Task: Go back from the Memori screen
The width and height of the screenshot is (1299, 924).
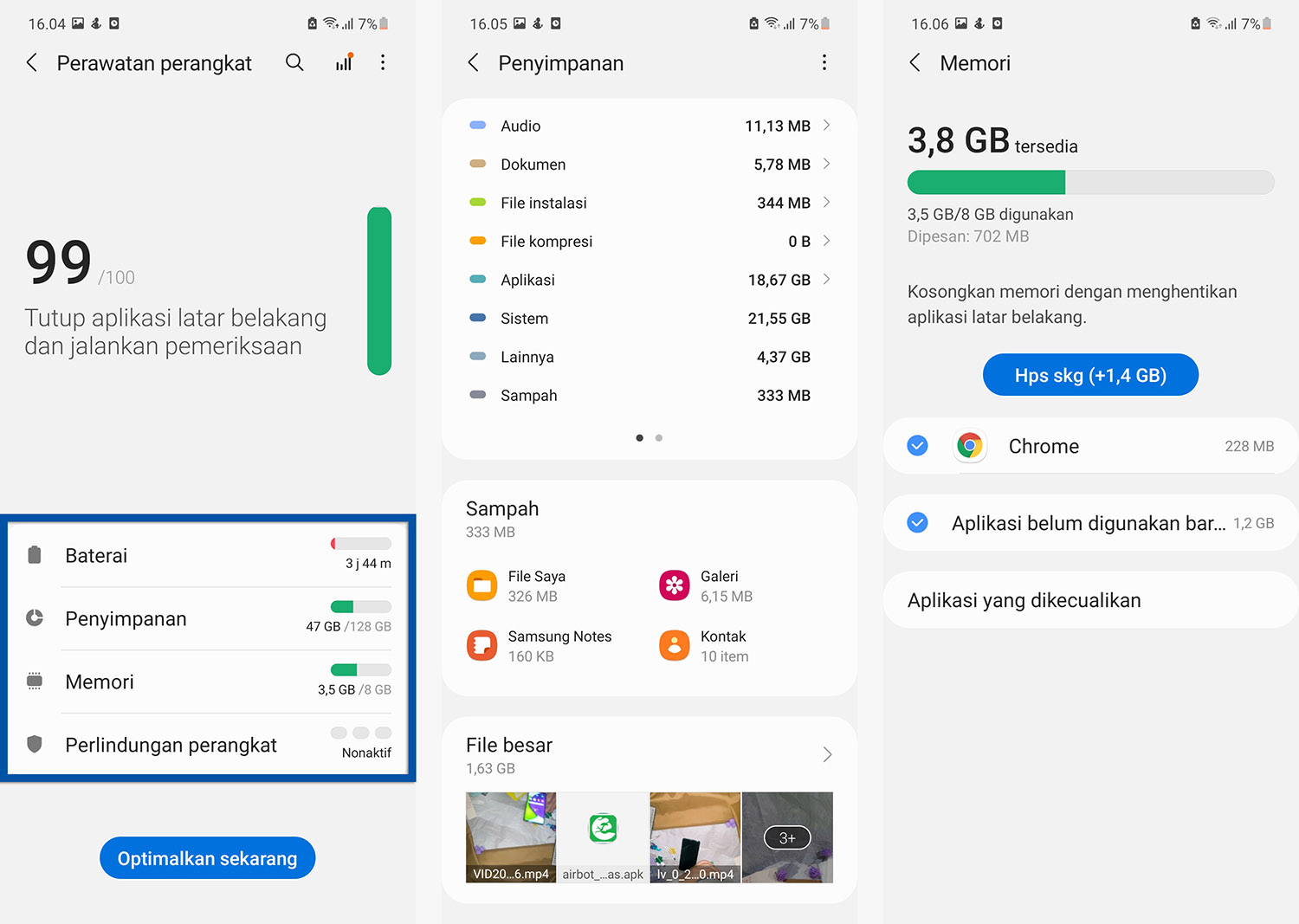Action: [x=914, y=62]
